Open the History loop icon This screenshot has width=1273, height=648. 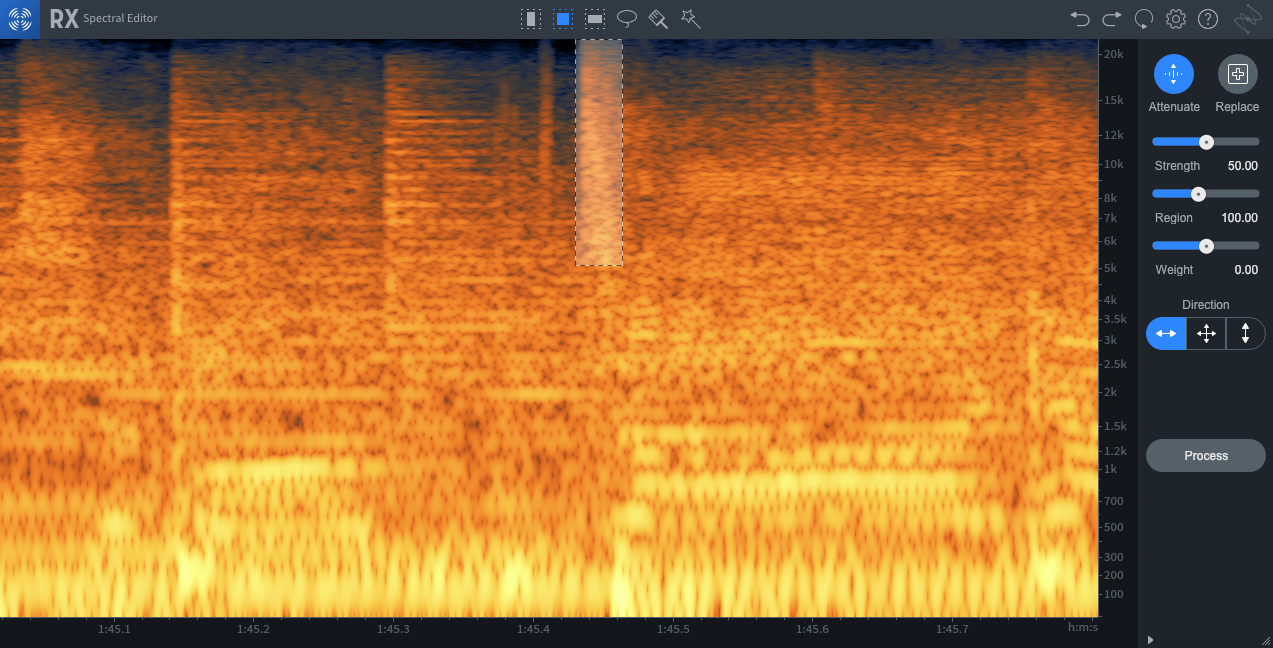1144,19
